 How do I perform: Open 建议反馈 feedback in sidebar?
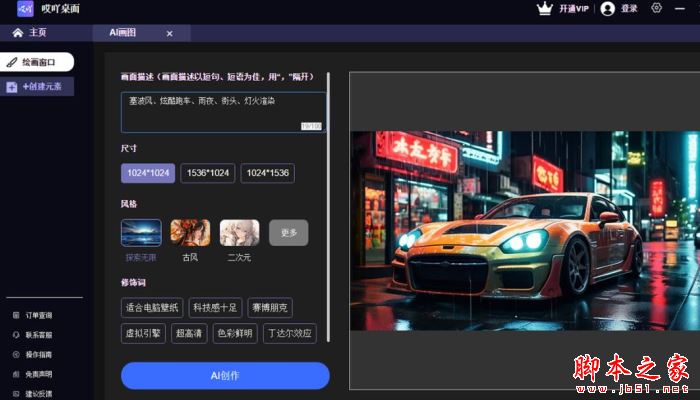click(x=37, y=393)
